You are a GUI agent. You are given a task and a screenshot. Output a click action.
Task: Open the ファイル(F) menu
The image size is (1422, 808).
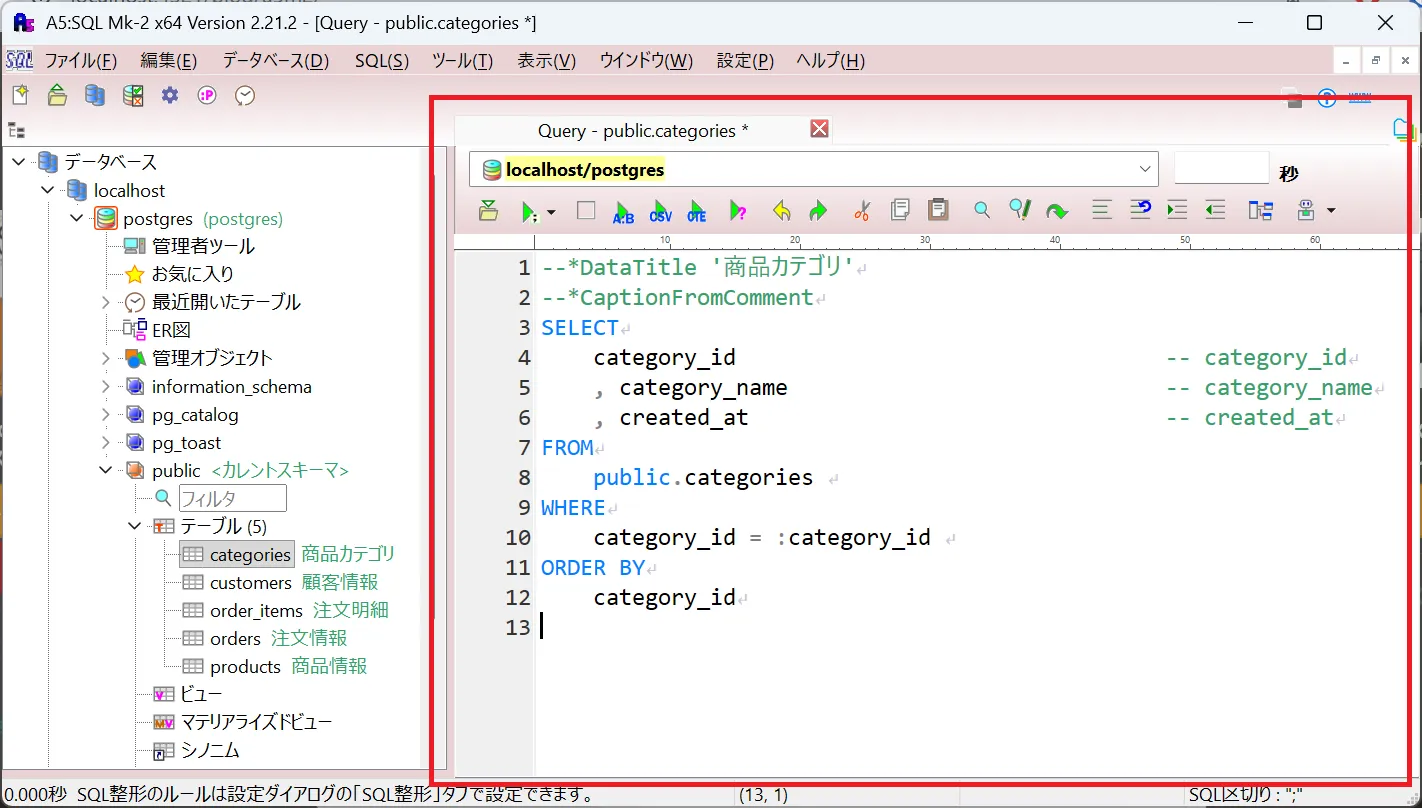[81, 61]
